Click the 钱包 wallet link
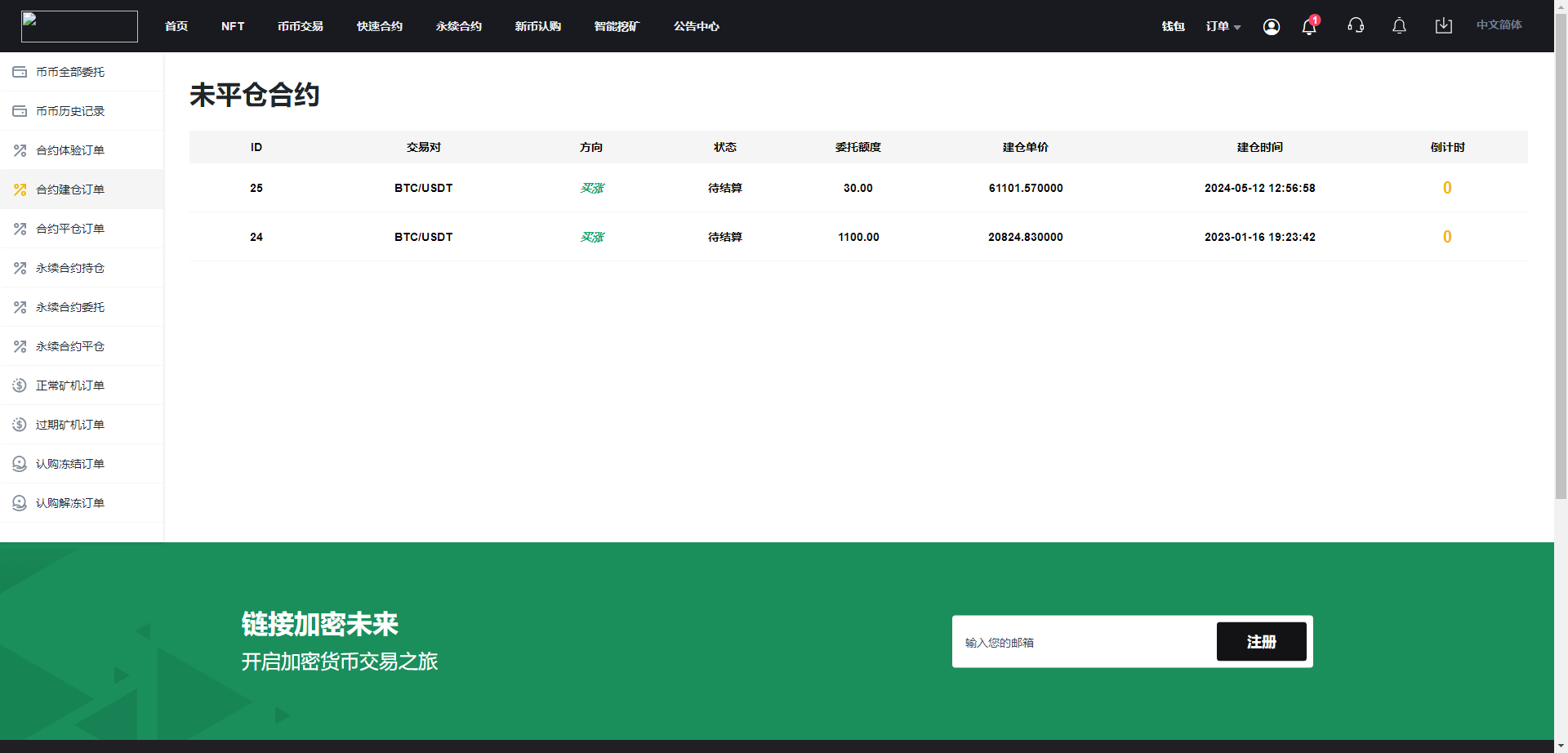 coord(1173,26)
